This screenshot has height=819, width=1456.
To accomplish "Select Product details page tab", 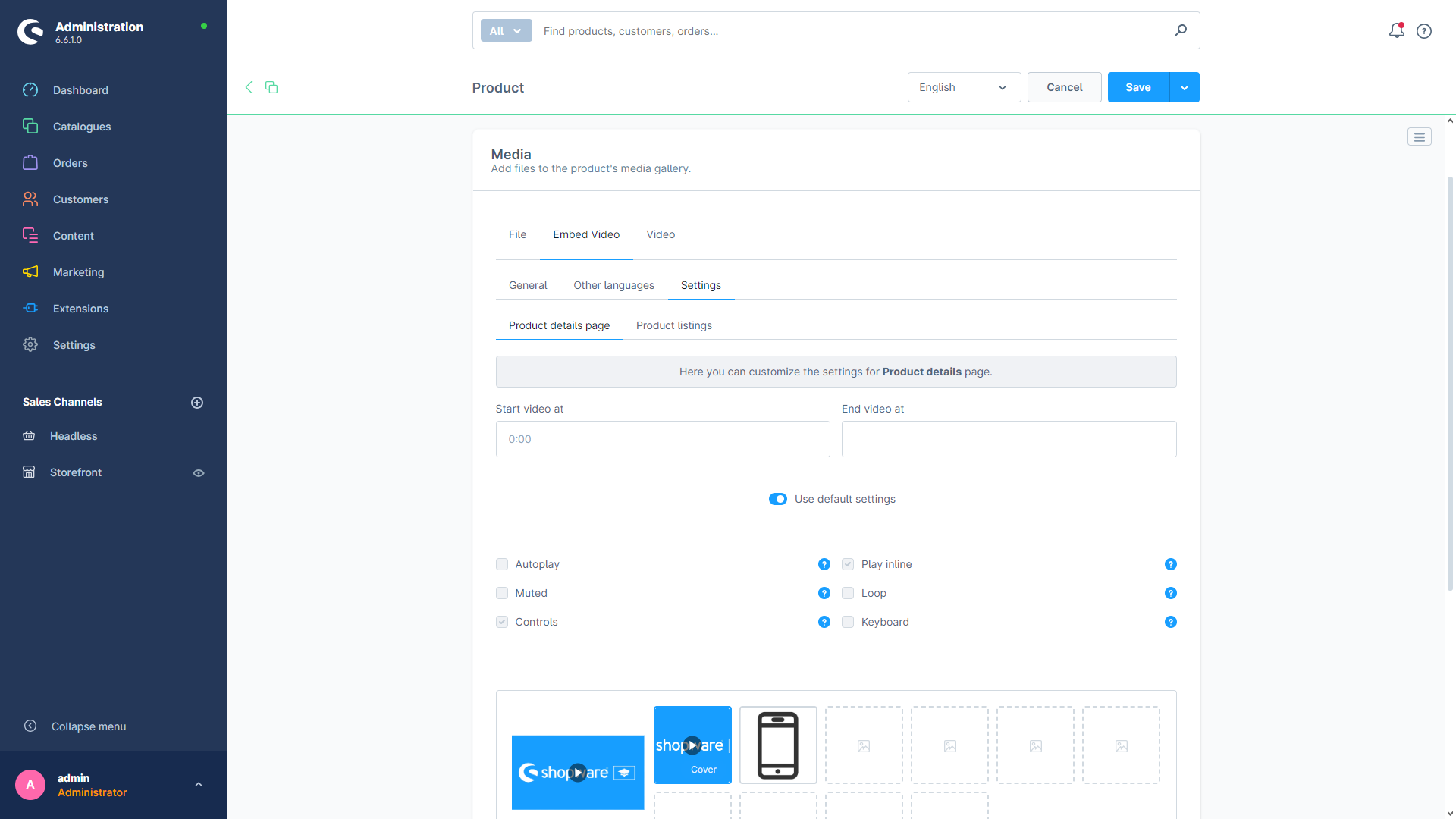I will 559,326.
